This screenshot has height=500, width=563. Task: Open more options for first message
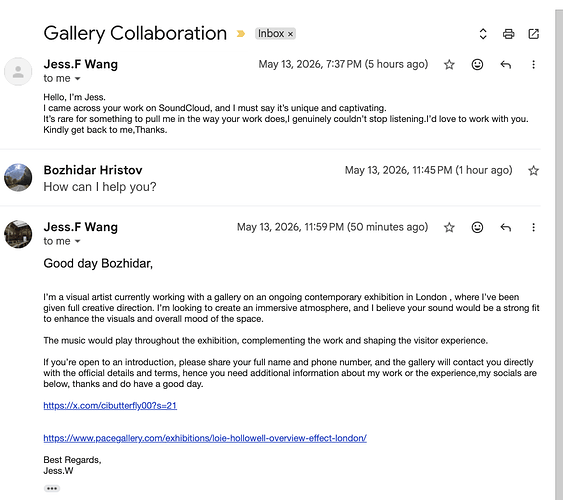click(534, 65)
